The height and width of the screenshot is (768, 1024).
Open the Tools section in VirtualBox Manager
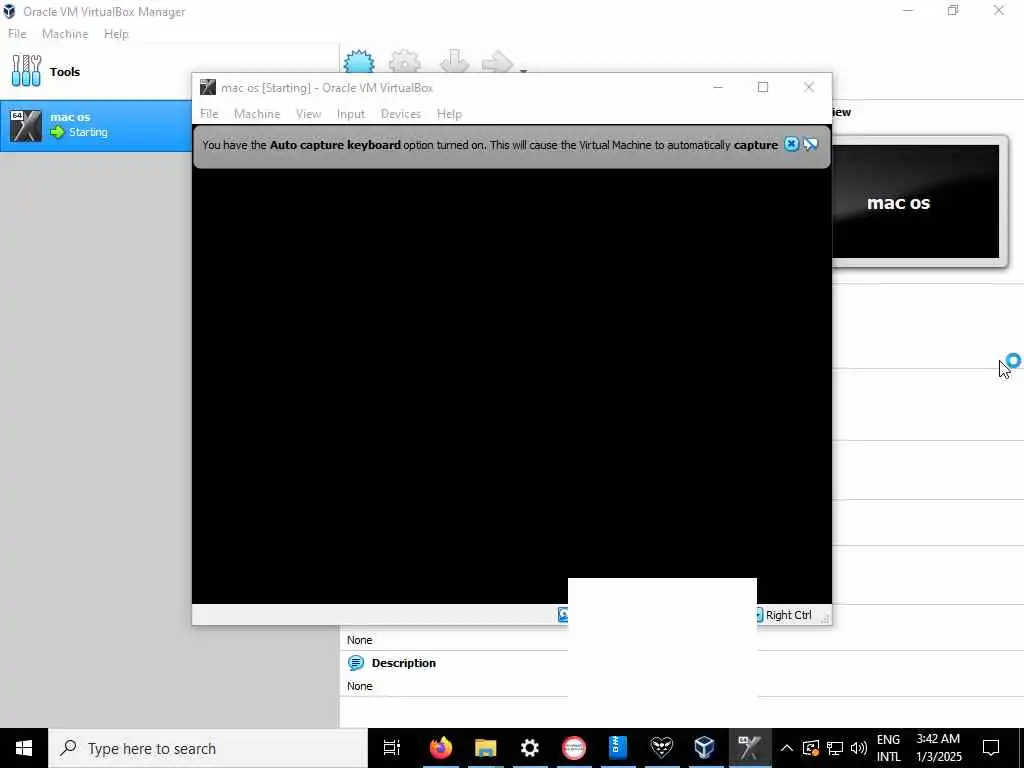pos(46,71)
